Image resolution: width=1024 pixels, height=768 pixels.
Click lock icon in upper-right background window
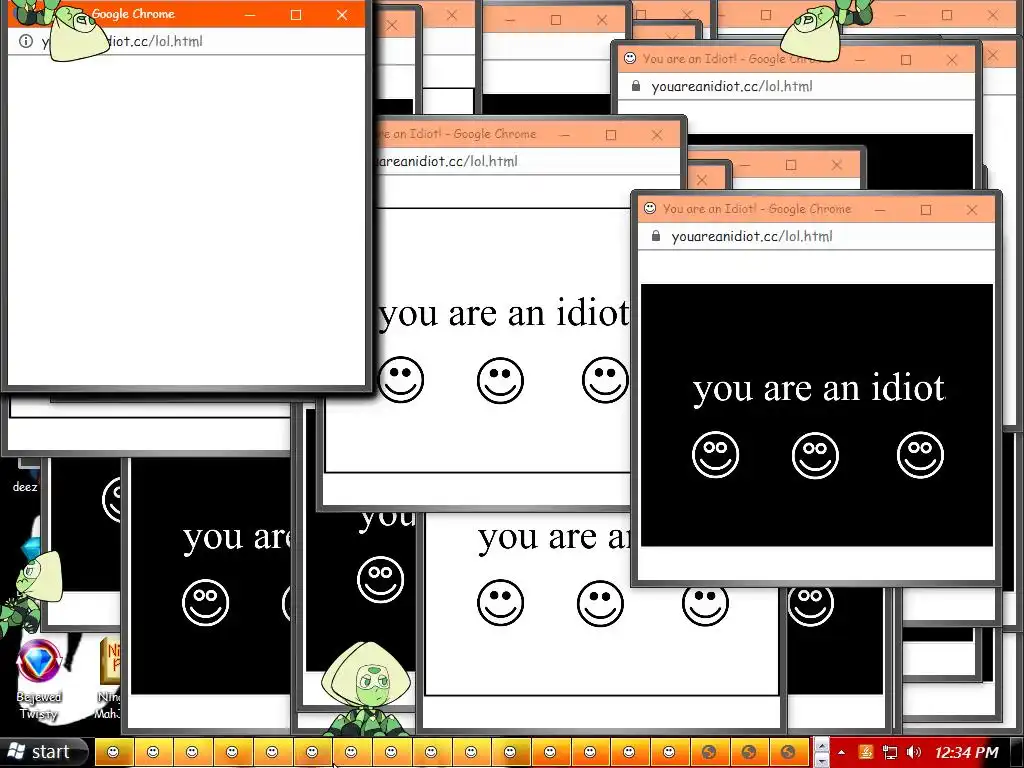tap(635, 86)
